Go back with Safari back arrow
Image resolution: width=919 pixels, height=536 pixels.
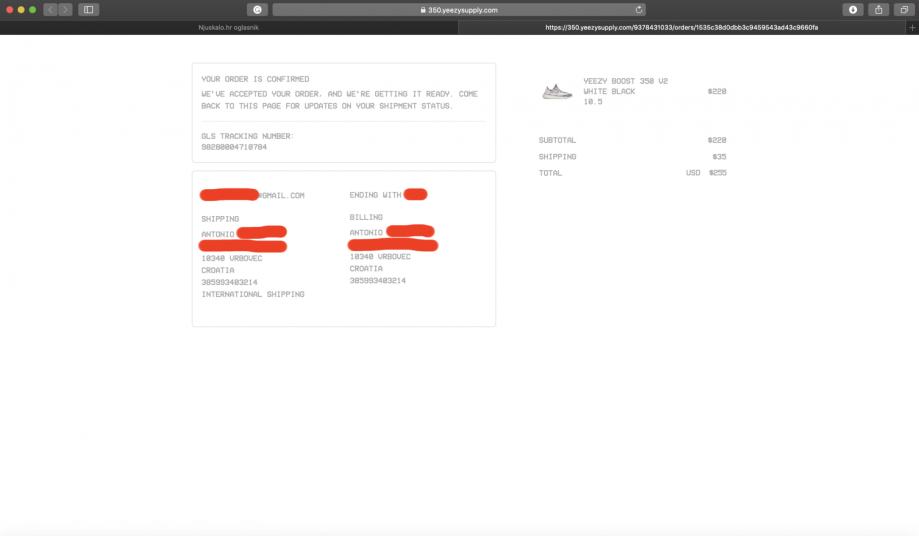click(x=50, y=9)
